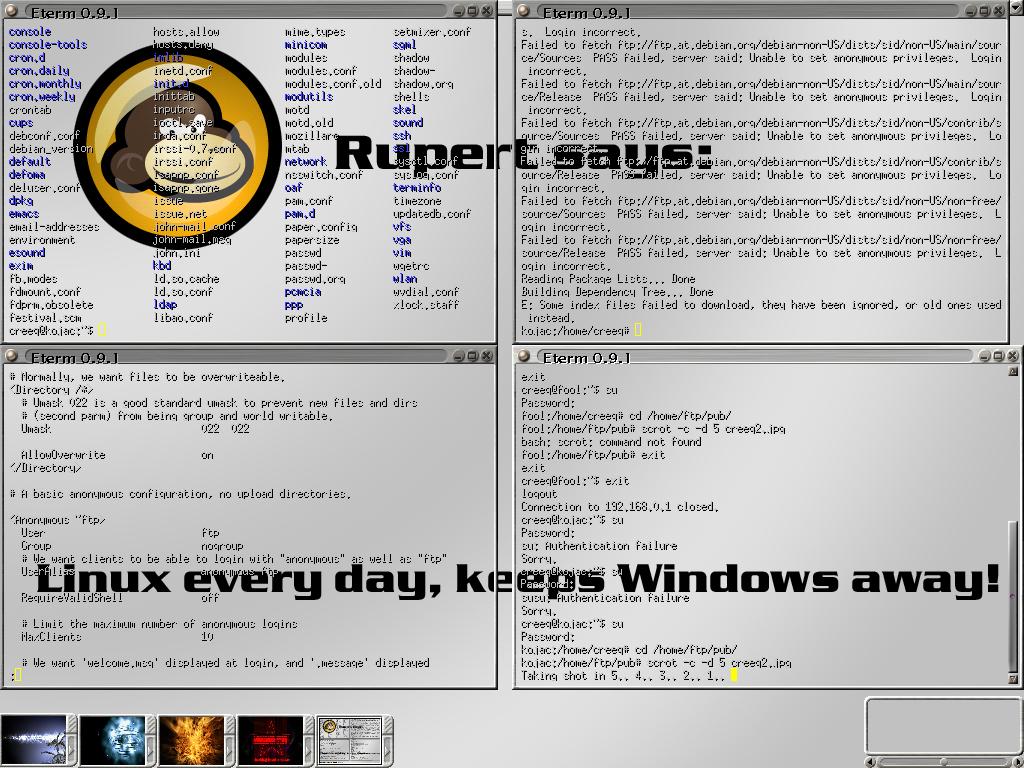Click the arrow button on the red-star pager
1024x768 pixels.
(310, 749)
